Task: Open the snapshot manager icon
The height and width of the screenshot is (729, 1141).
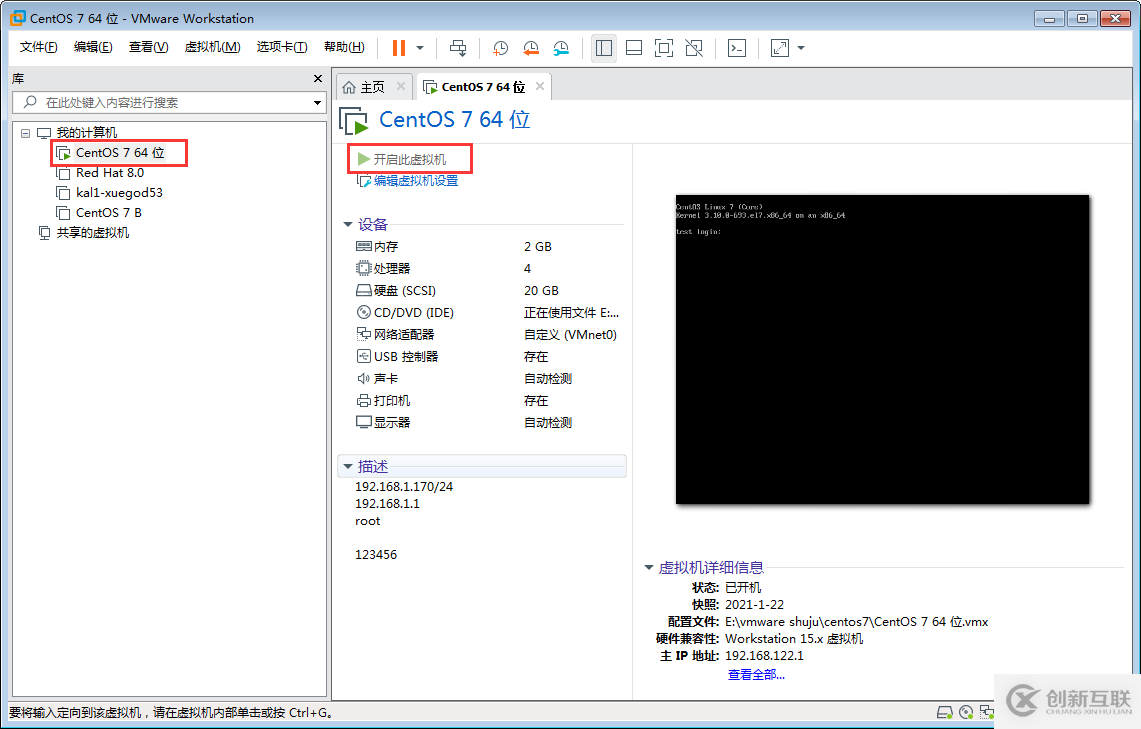Action: (561, 48)
